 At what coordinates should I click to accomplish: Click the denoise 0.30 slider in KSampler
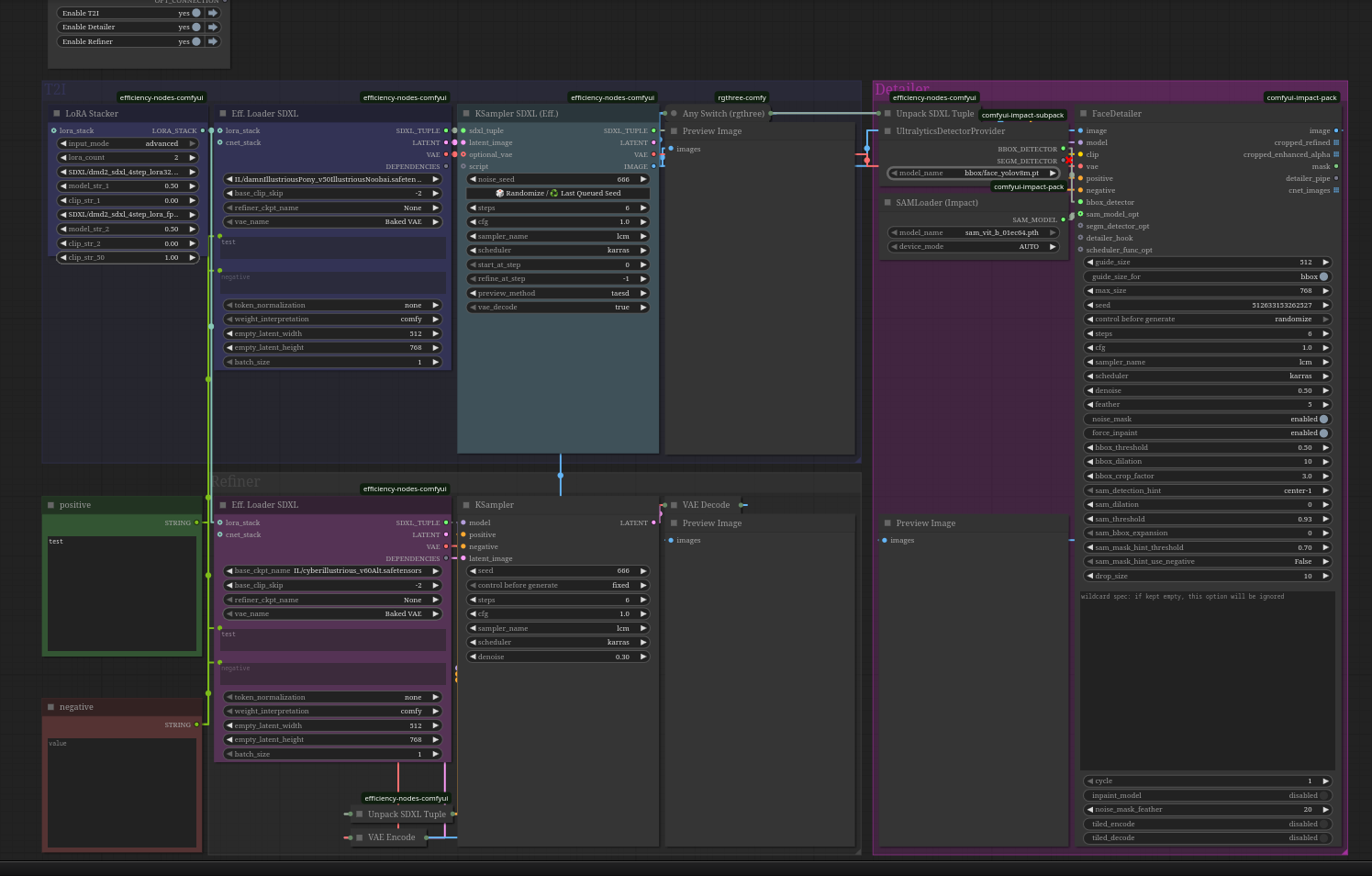pyautogui.click(x=558, y=657)
